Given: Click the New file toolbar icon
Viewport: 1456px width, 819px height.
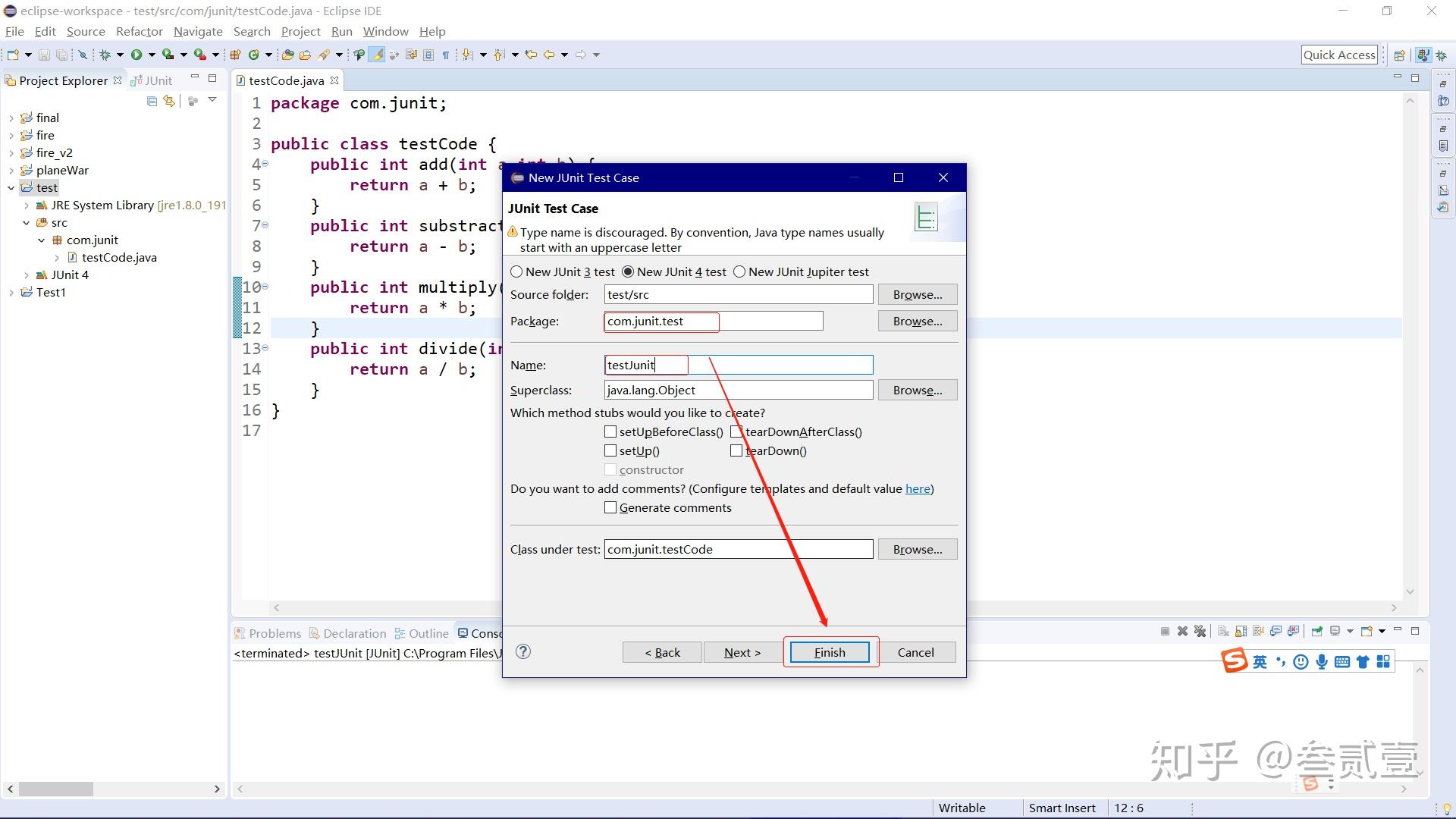Looking at the screenshot, I should pyautogui.click(x=13, y=55).
